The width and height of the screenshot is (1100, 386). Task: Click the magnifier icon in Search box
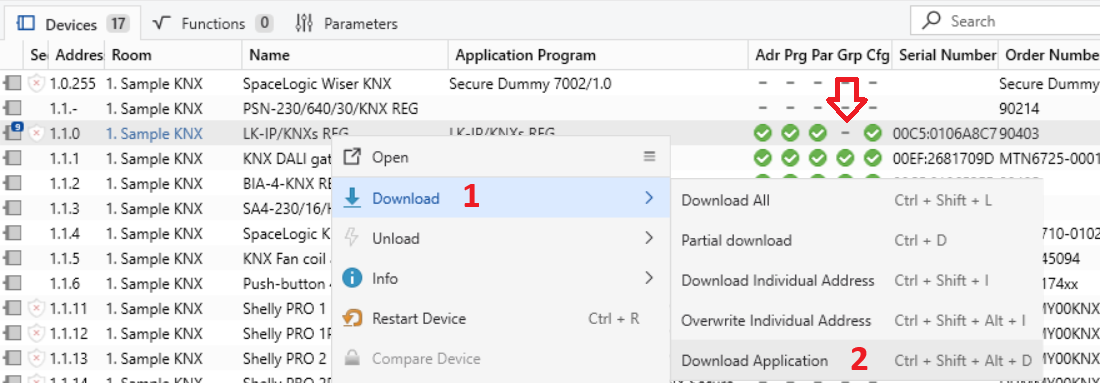[931, 21]
